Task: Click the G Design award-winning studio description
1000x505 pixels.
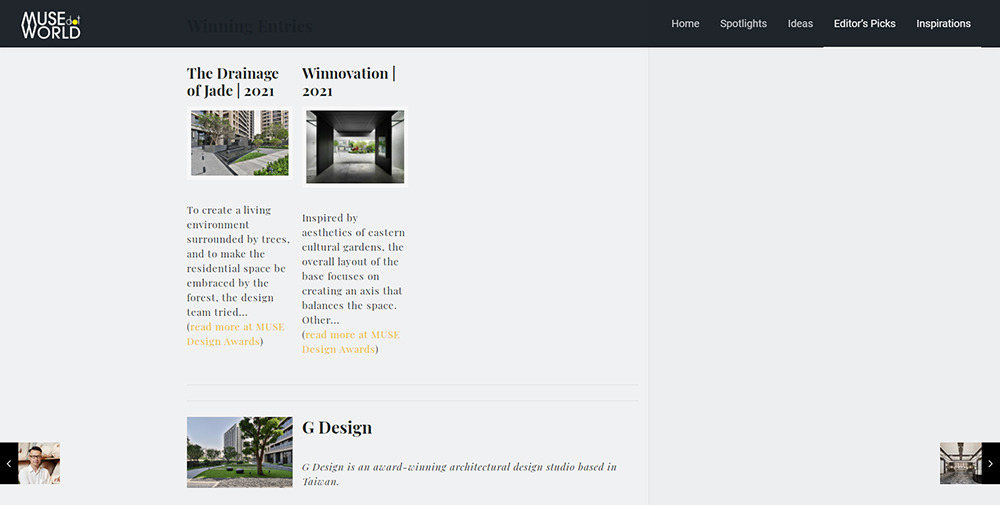Action: coord(459,474)
